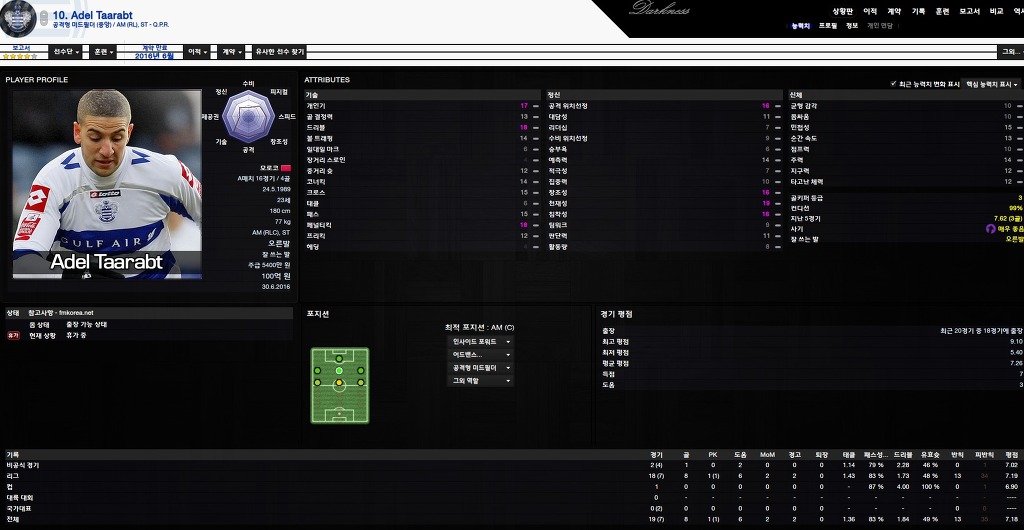Open the 훈련 tab in top menu
Screen dimensions: 1024x530
[942, 11]
